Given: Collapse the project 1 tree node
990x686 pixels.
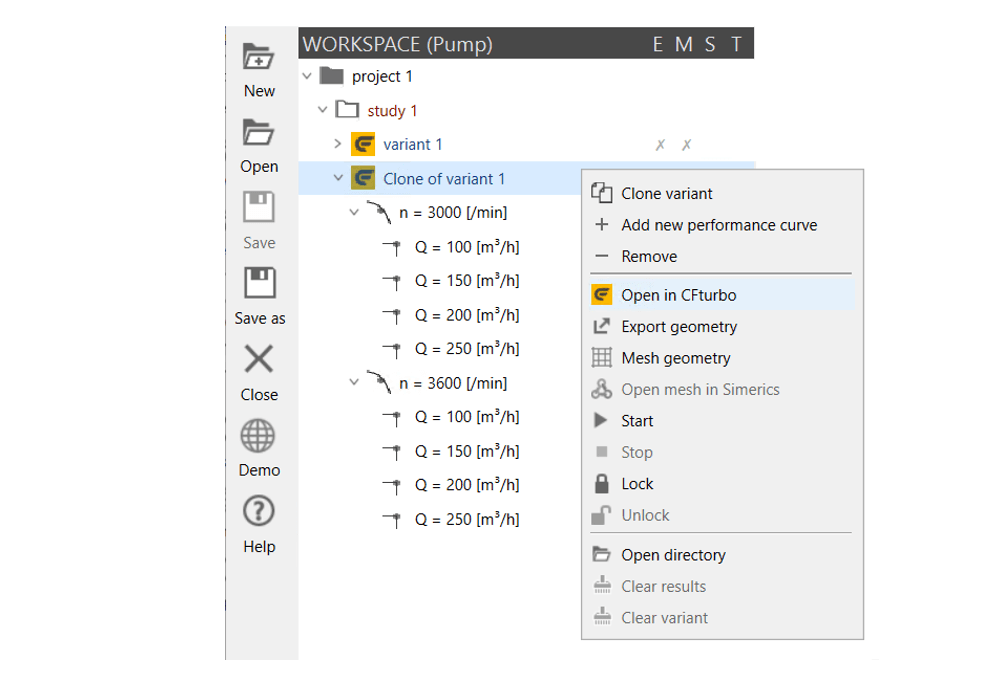Looking at the screenshot, I should pos(307,76).
